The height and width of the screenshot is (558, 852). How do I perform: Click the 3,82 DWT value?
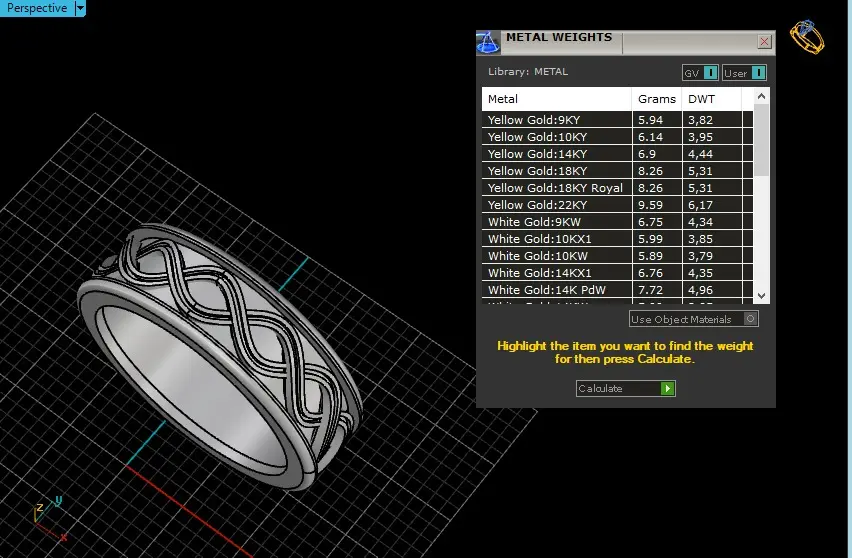(x=700, y=120)
